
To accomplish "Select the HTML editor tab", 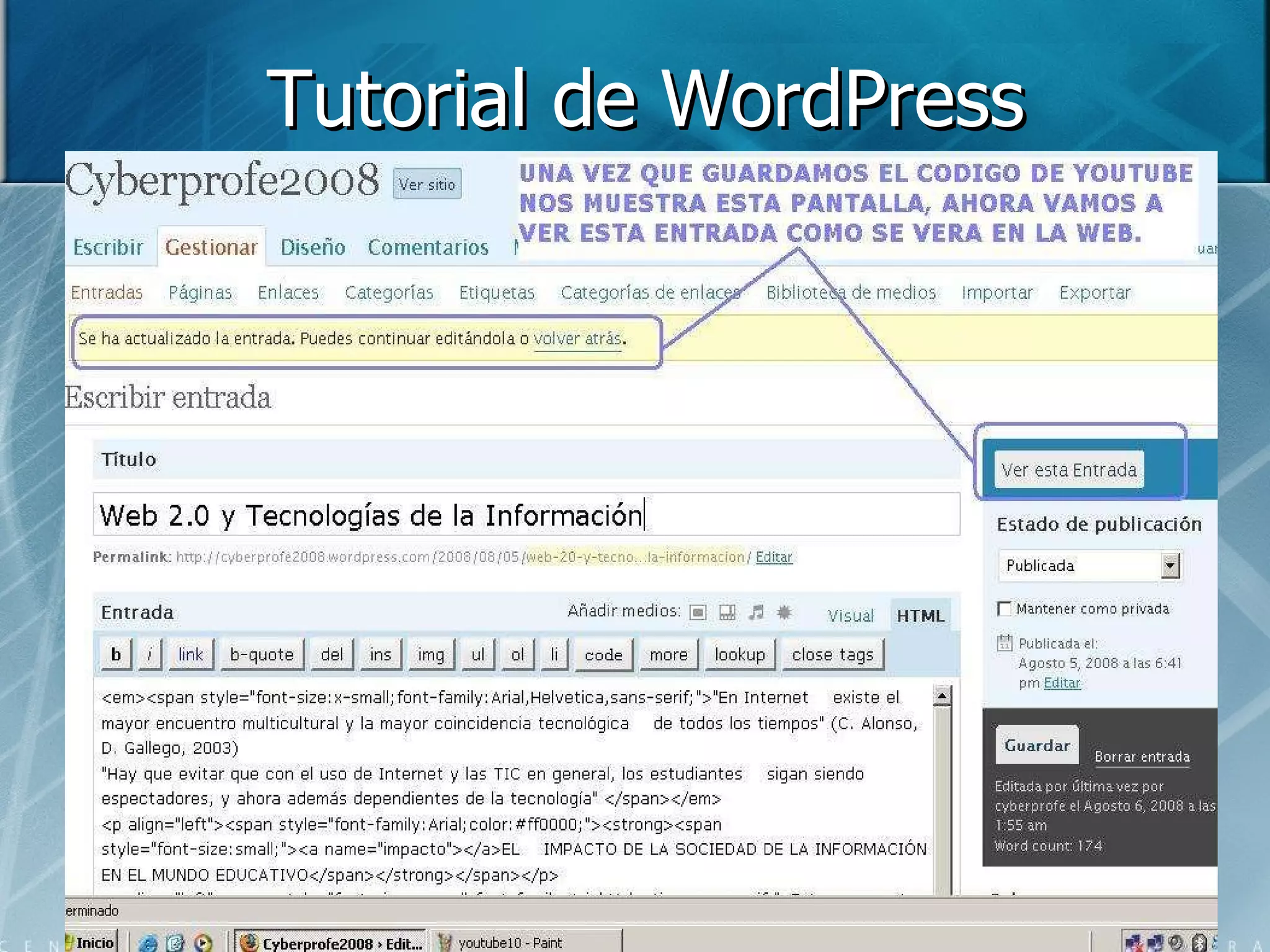I will pos(920,615).
